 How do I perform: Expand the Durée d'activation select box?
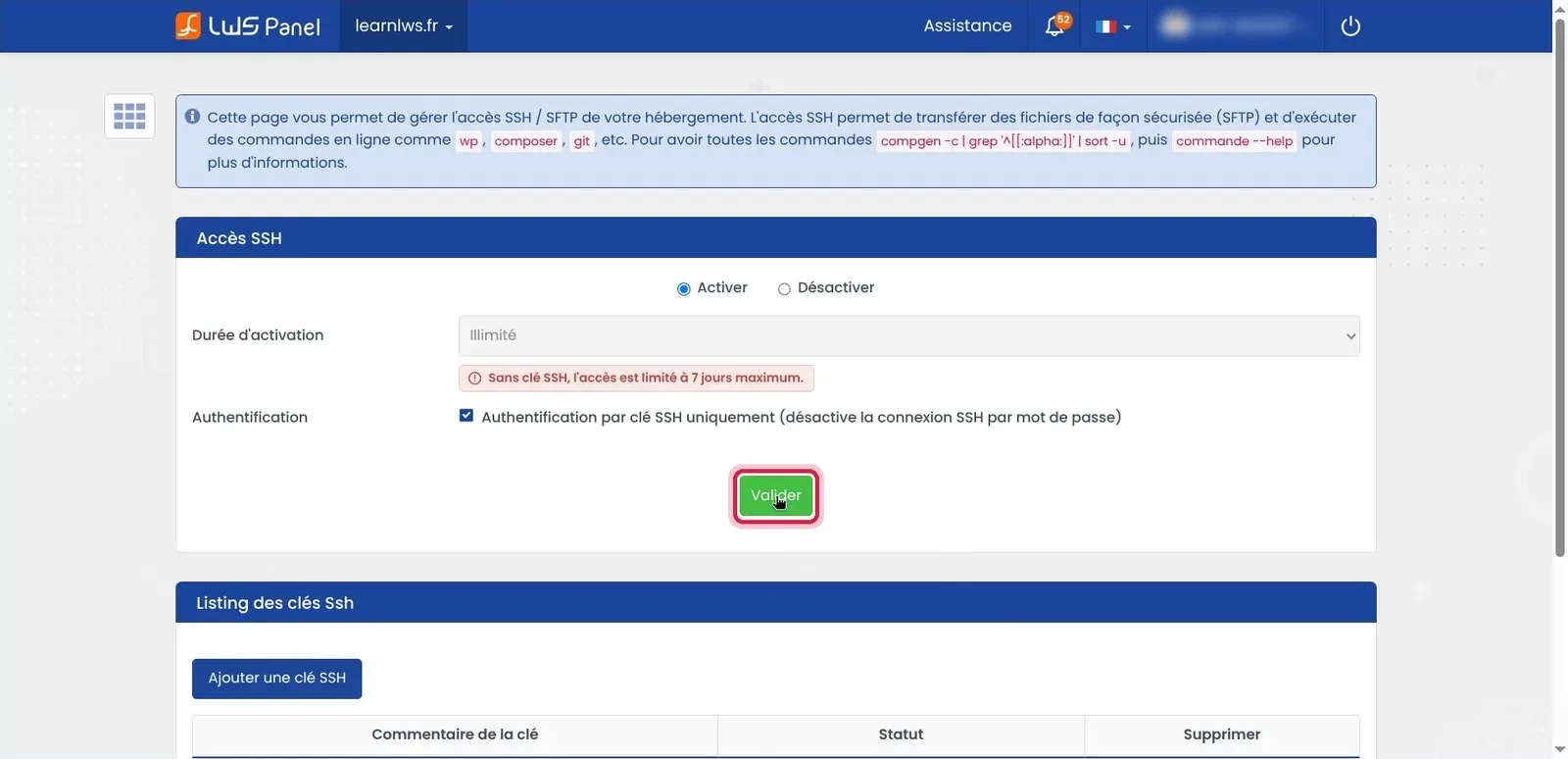point(908,335)
